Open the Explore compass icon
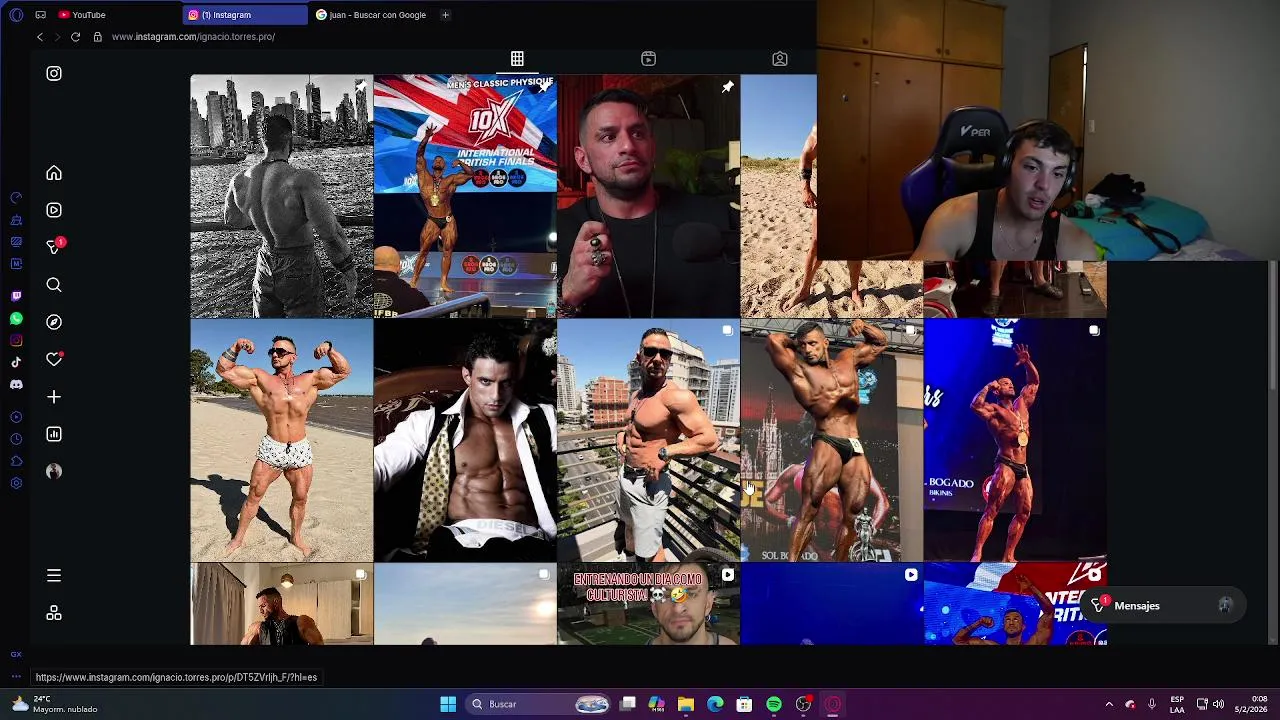This screenshot has height=720, width=1280. point(54,322)
